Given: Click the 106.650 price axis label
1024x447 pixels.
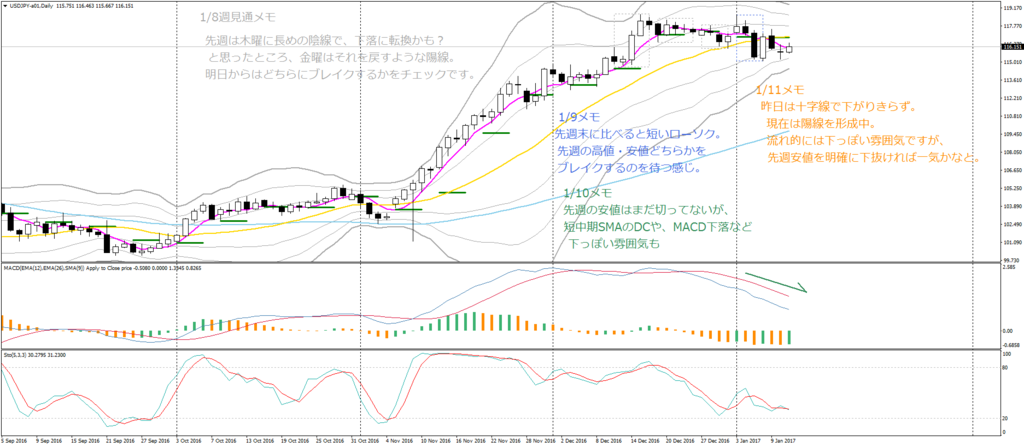Looking at the screenshot, I should 1011,171.
